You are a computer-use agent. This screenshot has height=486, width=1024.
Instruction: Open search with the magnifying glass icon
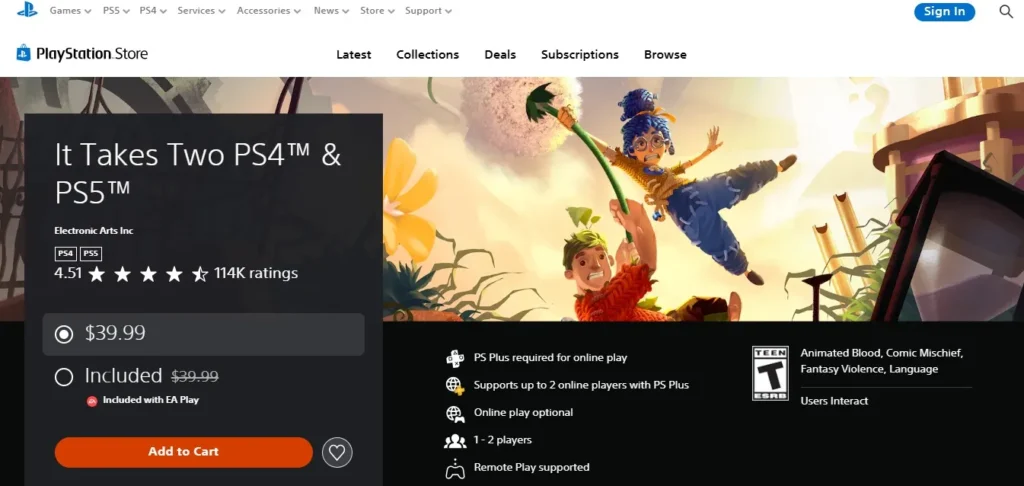click(1006, 12)
